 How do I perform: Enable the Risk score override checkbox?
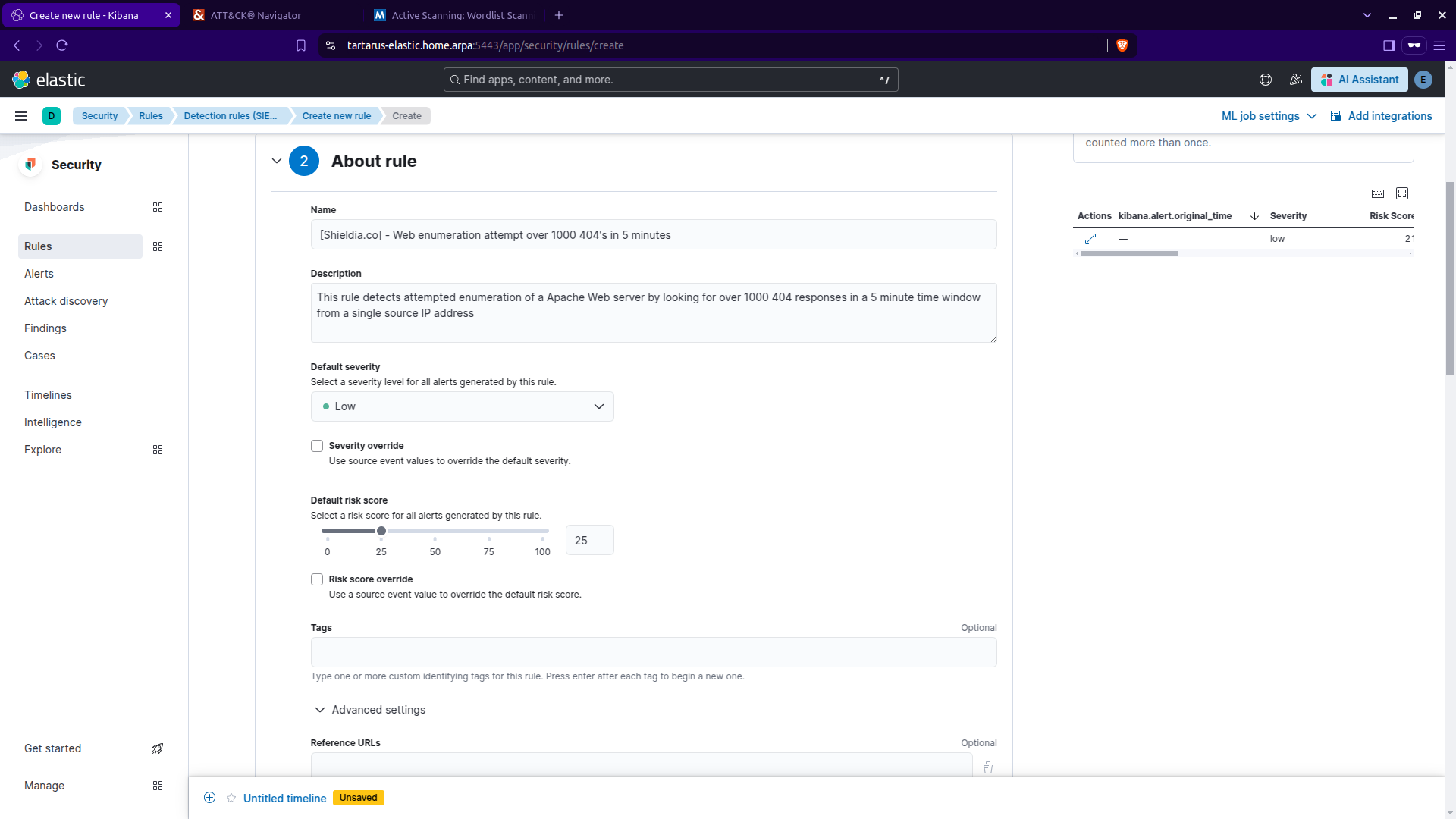(x=317, y=579)
